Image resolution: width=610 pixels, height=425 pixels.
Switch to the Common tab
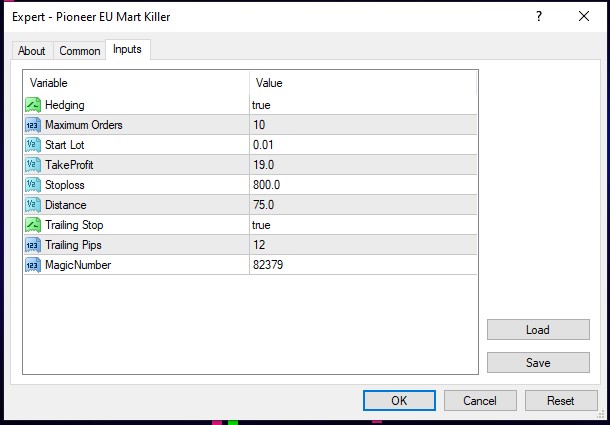point(80,51)
